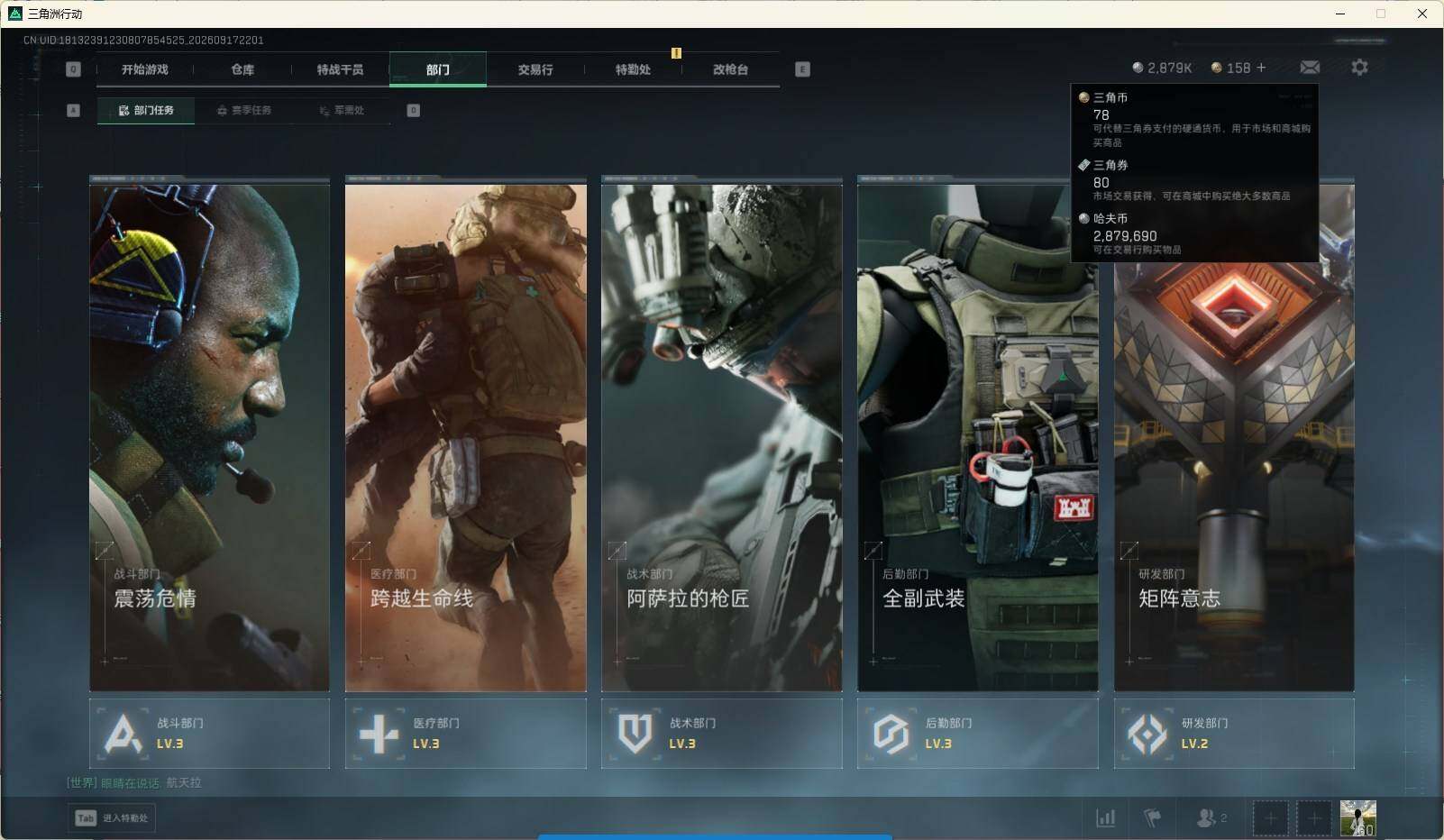The width and height of the screenshot is (1444, 840).
Task: Select the 军需处 sub-tab
Action: [342, 110]
